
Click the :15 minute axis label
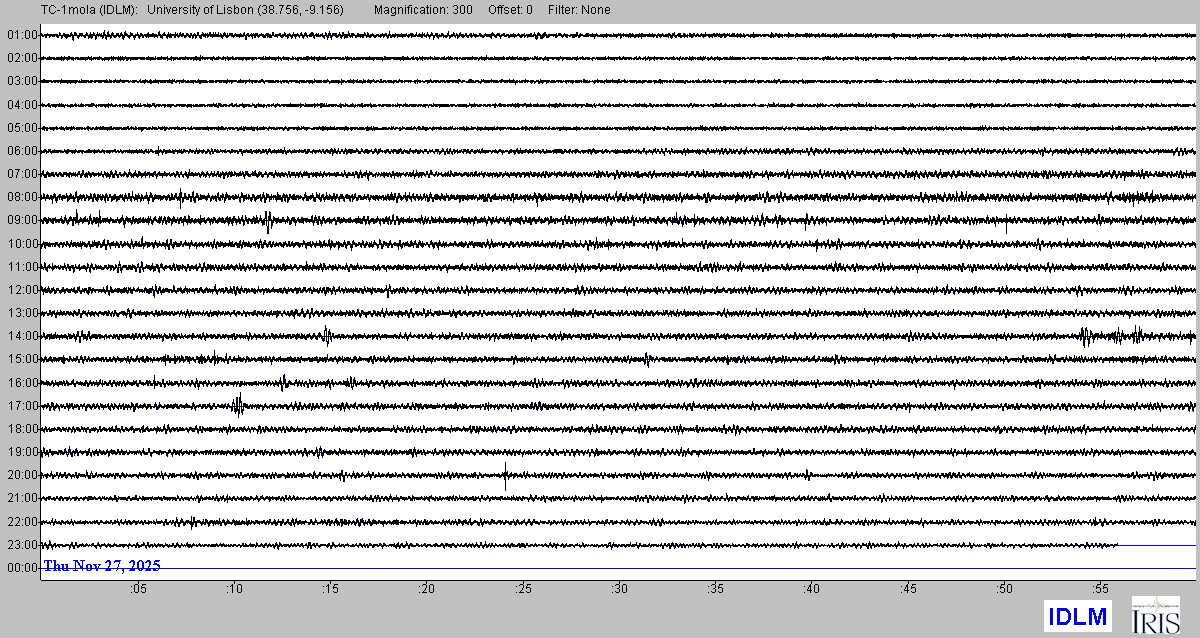click(x=330, y=590)
